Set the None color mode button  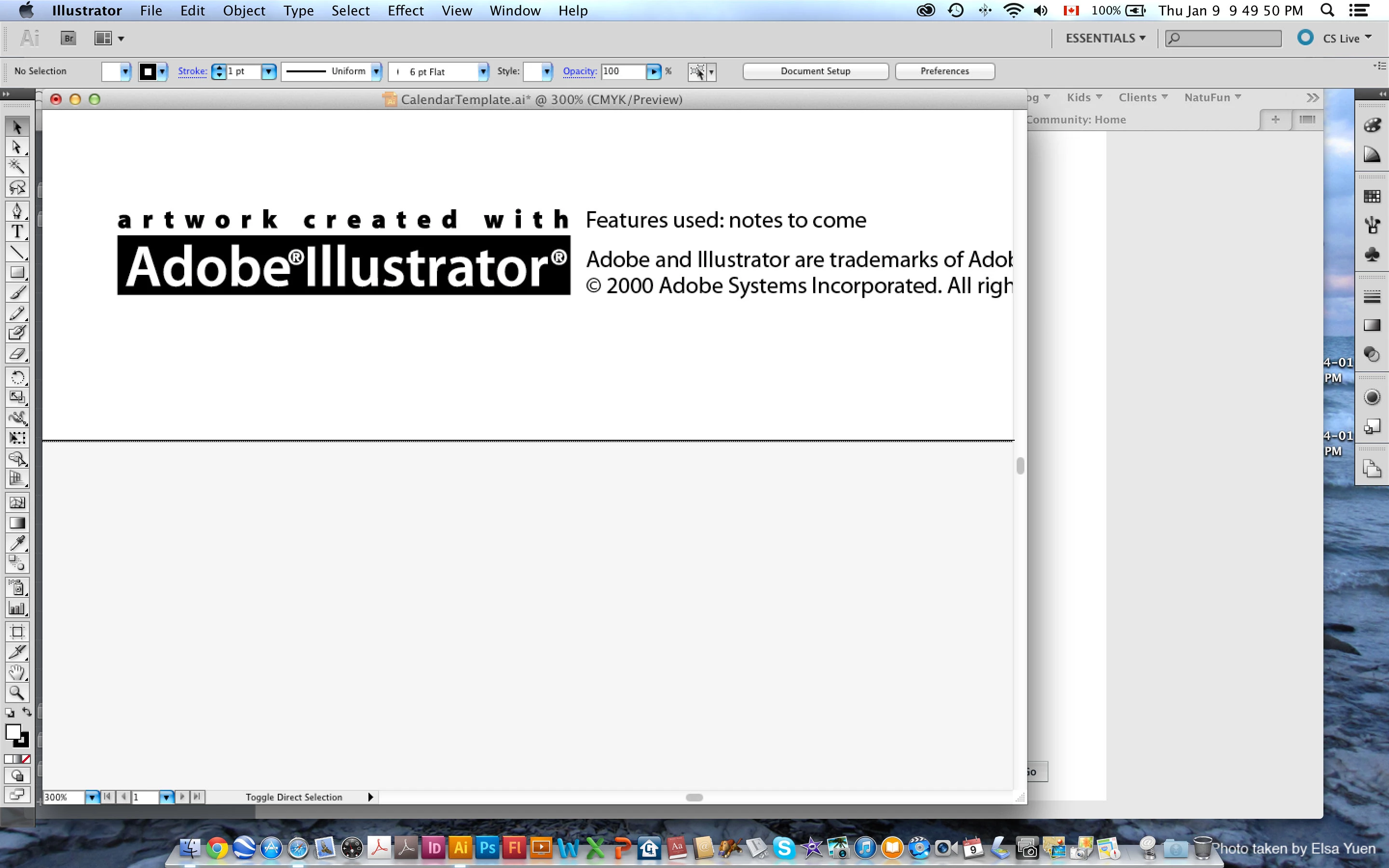click(26, 759)
